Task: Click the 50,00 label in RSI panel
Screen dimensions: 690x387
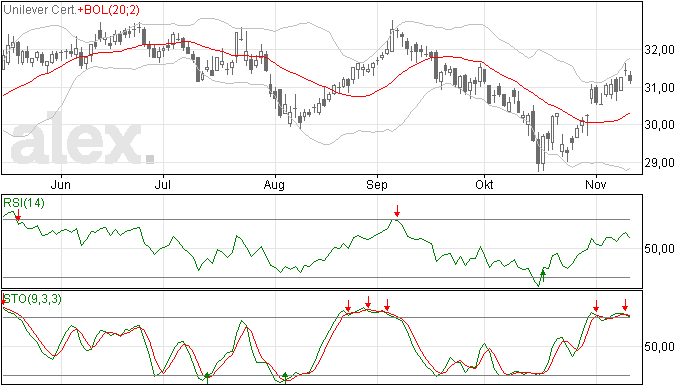Action: pyautogui.click(x=659, y=249)
